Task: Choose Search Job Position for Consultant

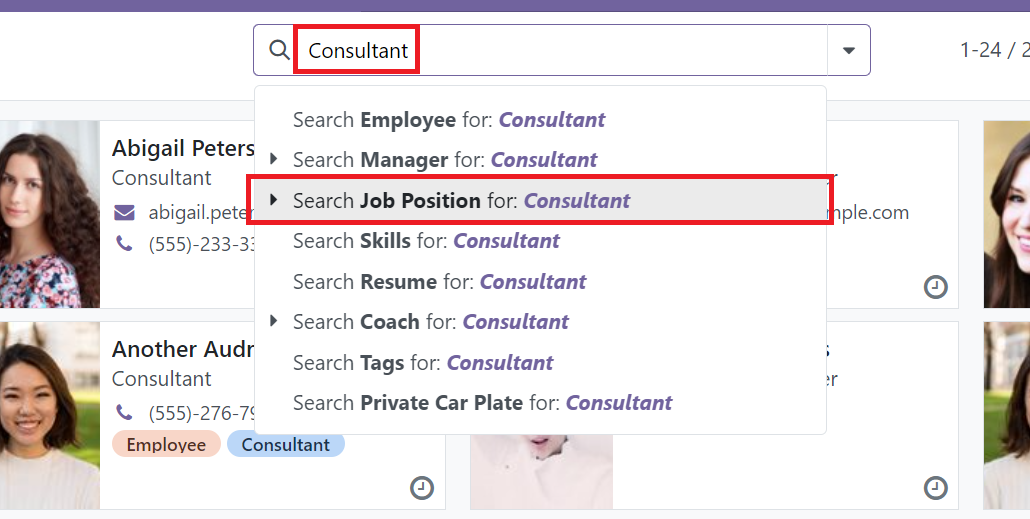Action: [x=461, y=200]
